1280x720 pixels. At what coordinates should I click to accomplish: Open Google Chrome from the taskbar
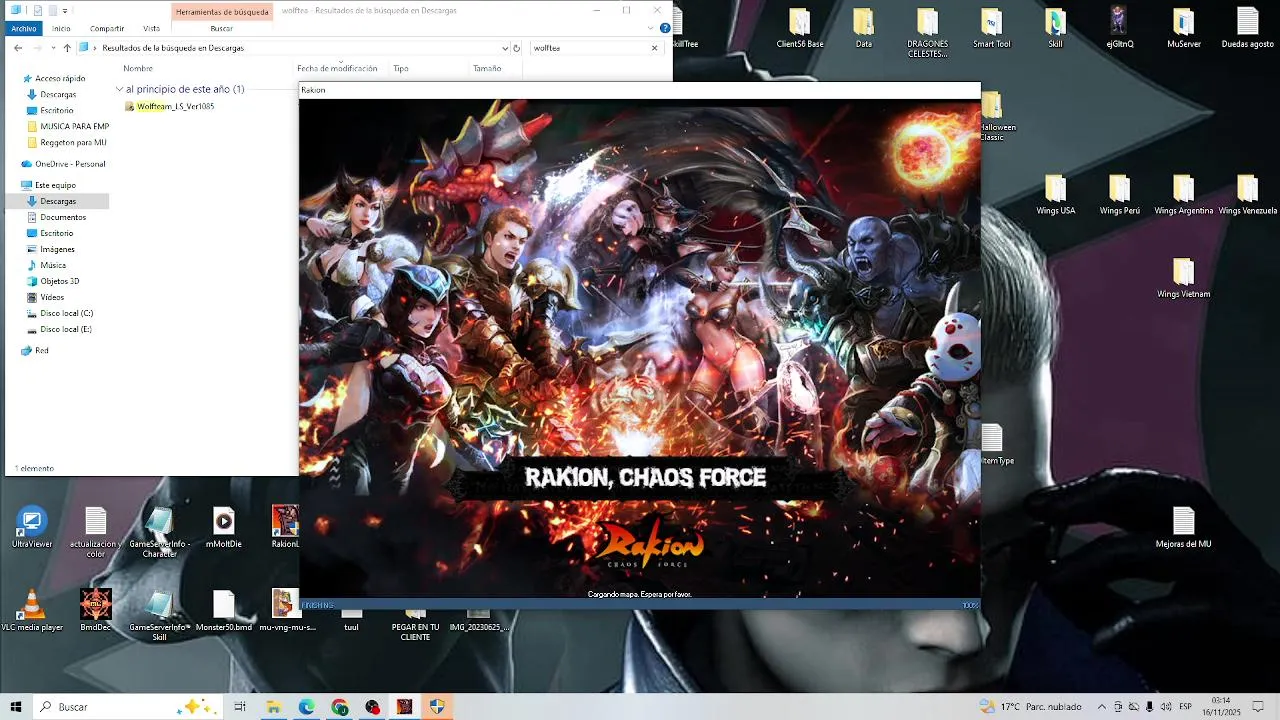pyautogui.click(x=340, y=707)
